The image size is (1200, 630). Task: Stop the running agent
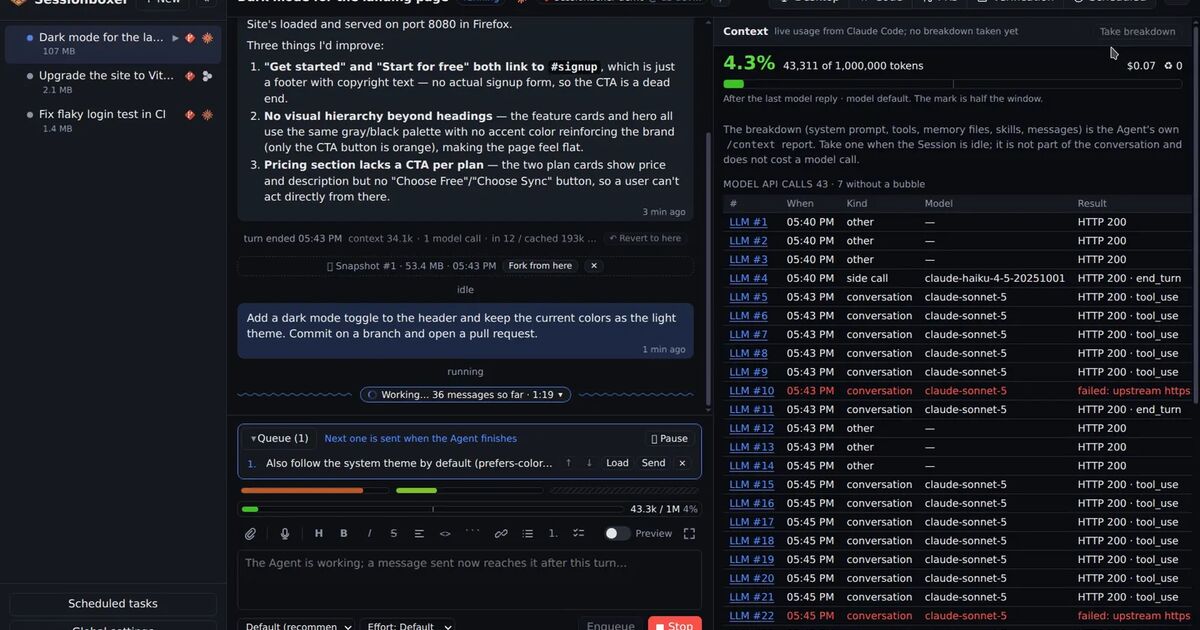point(674,625)
